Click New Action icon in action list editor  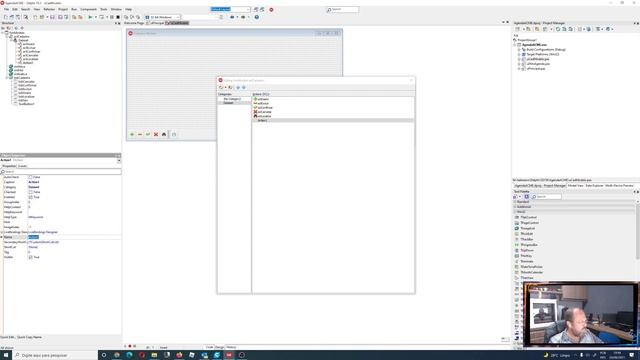[221, 87]
